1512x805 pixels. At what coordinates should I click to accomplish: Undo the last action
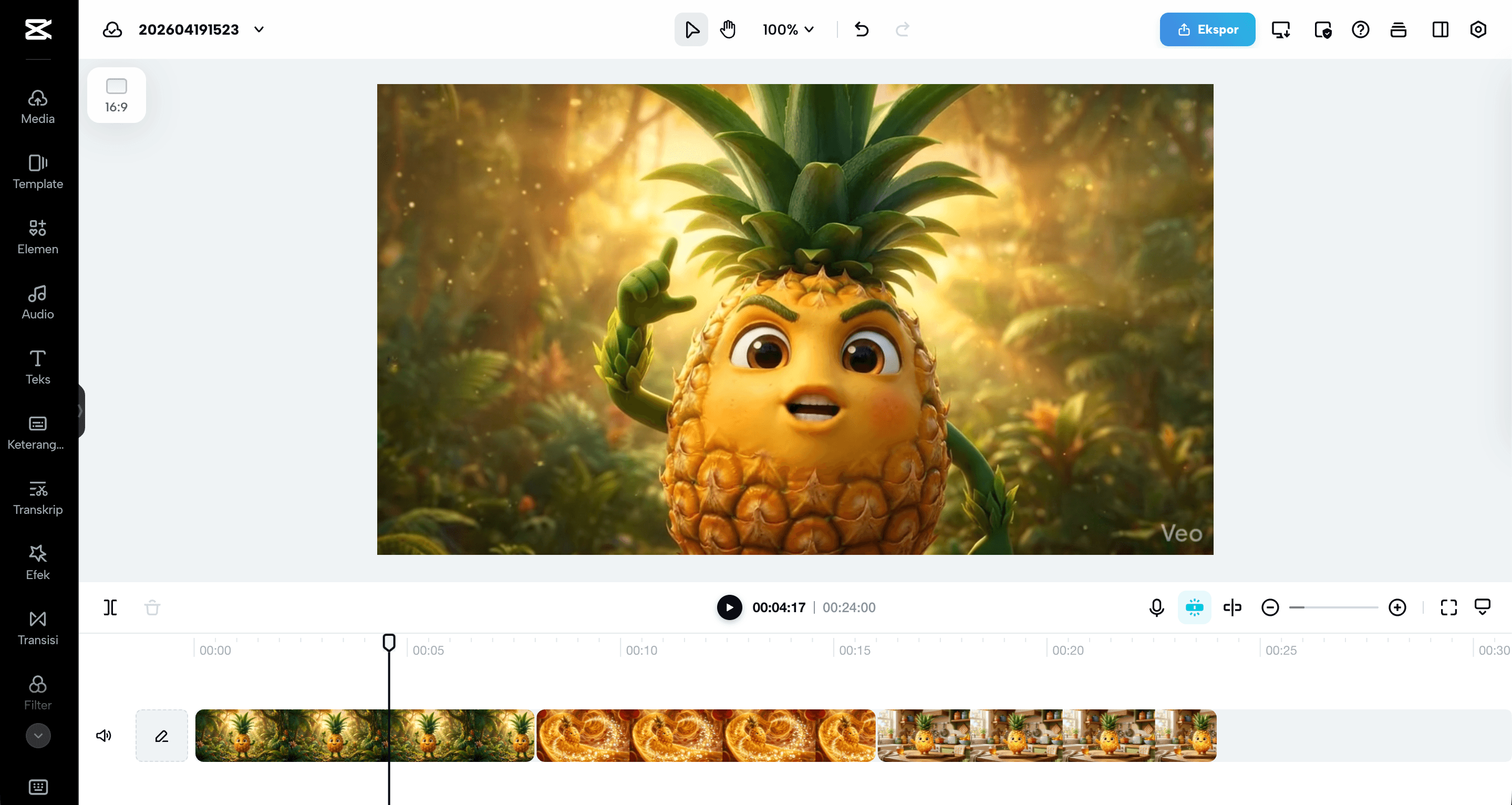coord(861,29)
